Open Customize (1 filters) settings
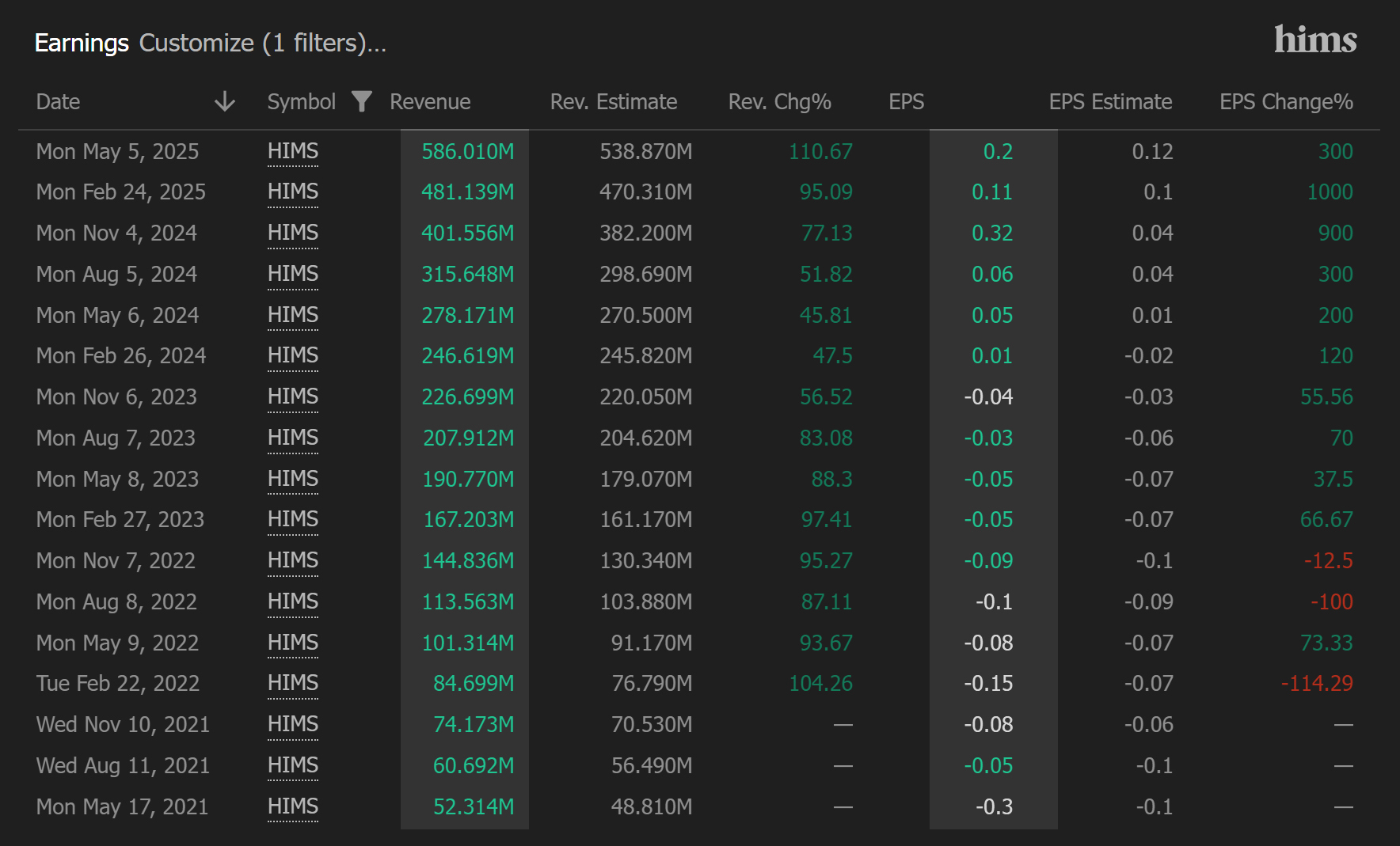The width and height of the screenshot is (1400, 846). [x=262, y=43]
